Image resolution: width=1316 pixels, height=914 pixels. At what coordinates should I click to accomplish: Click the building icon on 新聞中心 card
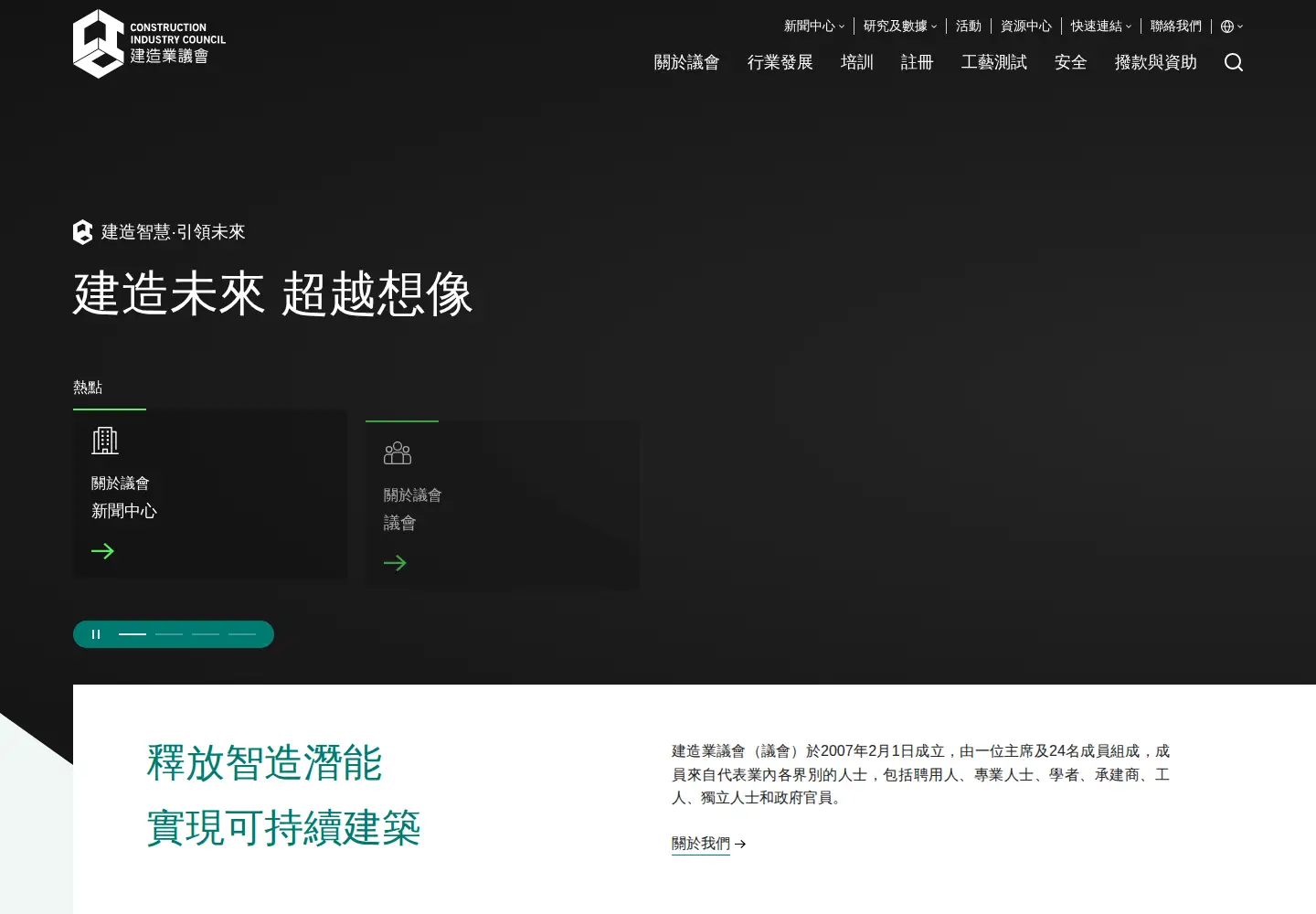coord(105,441)
